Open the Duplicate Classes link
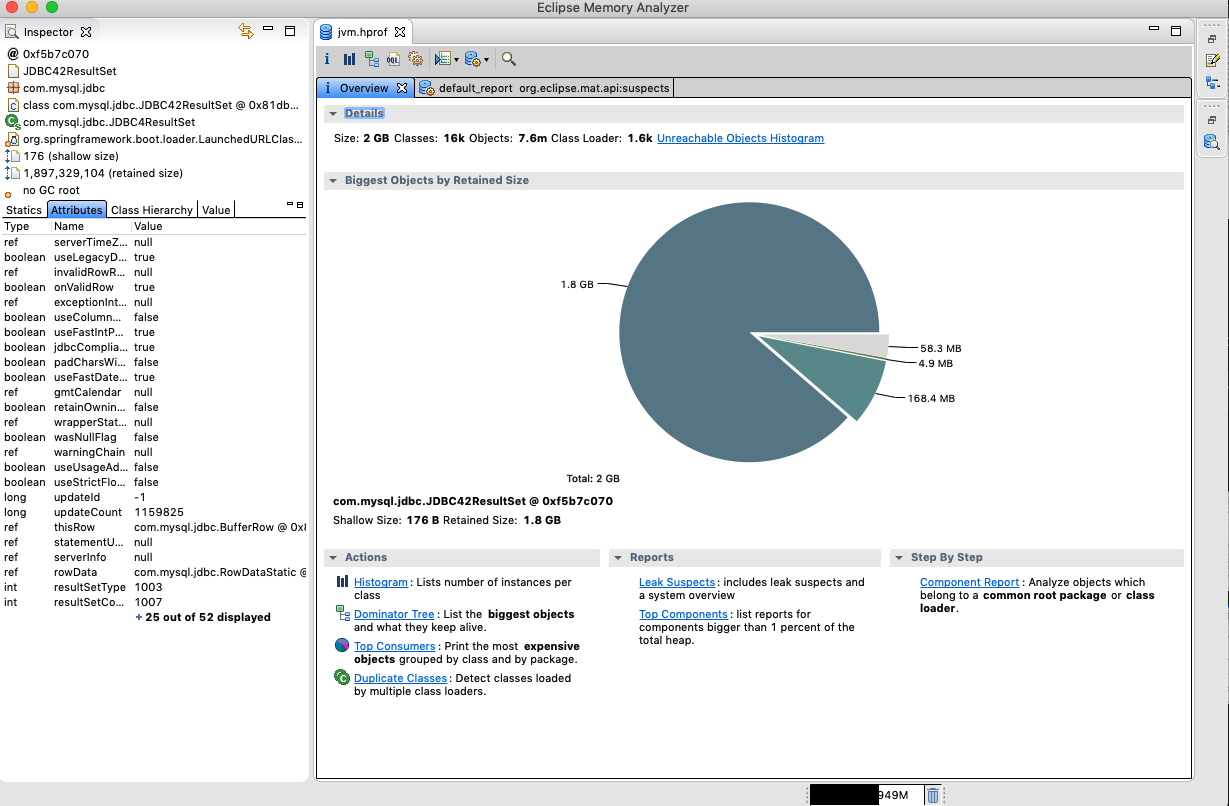Image resolution: width=1229 pixels, height=806 pixels. 400,678
